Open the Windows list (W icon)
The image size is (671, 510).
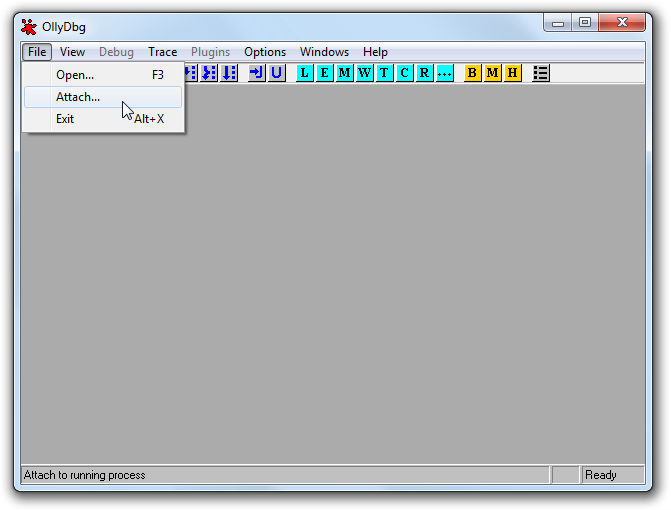pyautogui.click(x=365, y=73)
